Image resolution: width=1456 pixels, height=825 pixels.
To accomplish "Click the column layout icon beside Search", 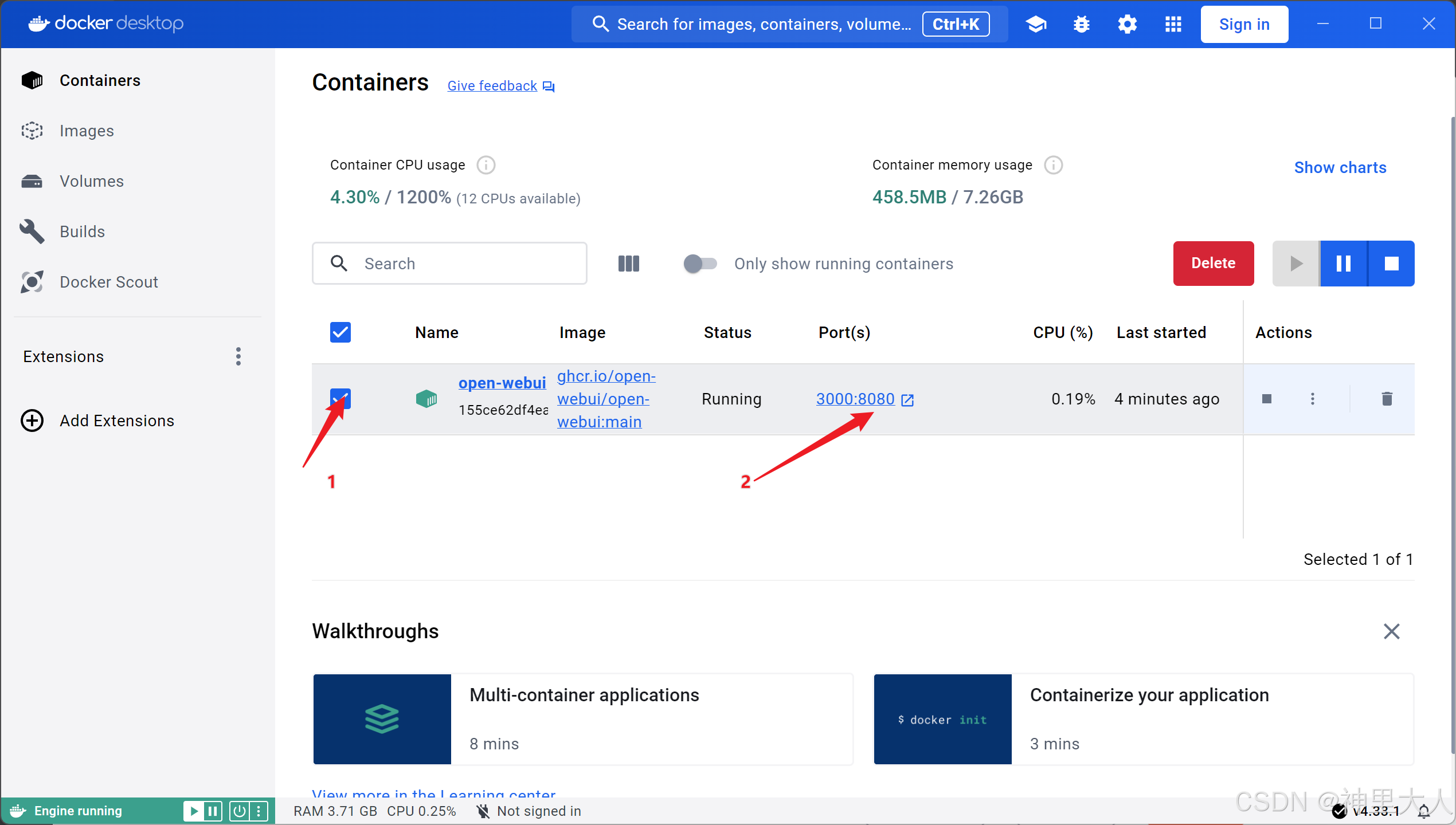I will [x=628, y=264].
